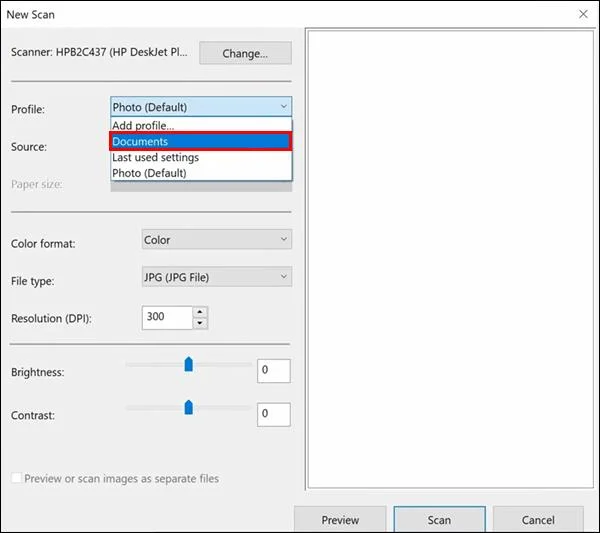Start scanning with the Scan button
The height and width of the screenshot is (533, 600).
click(439, 520)
